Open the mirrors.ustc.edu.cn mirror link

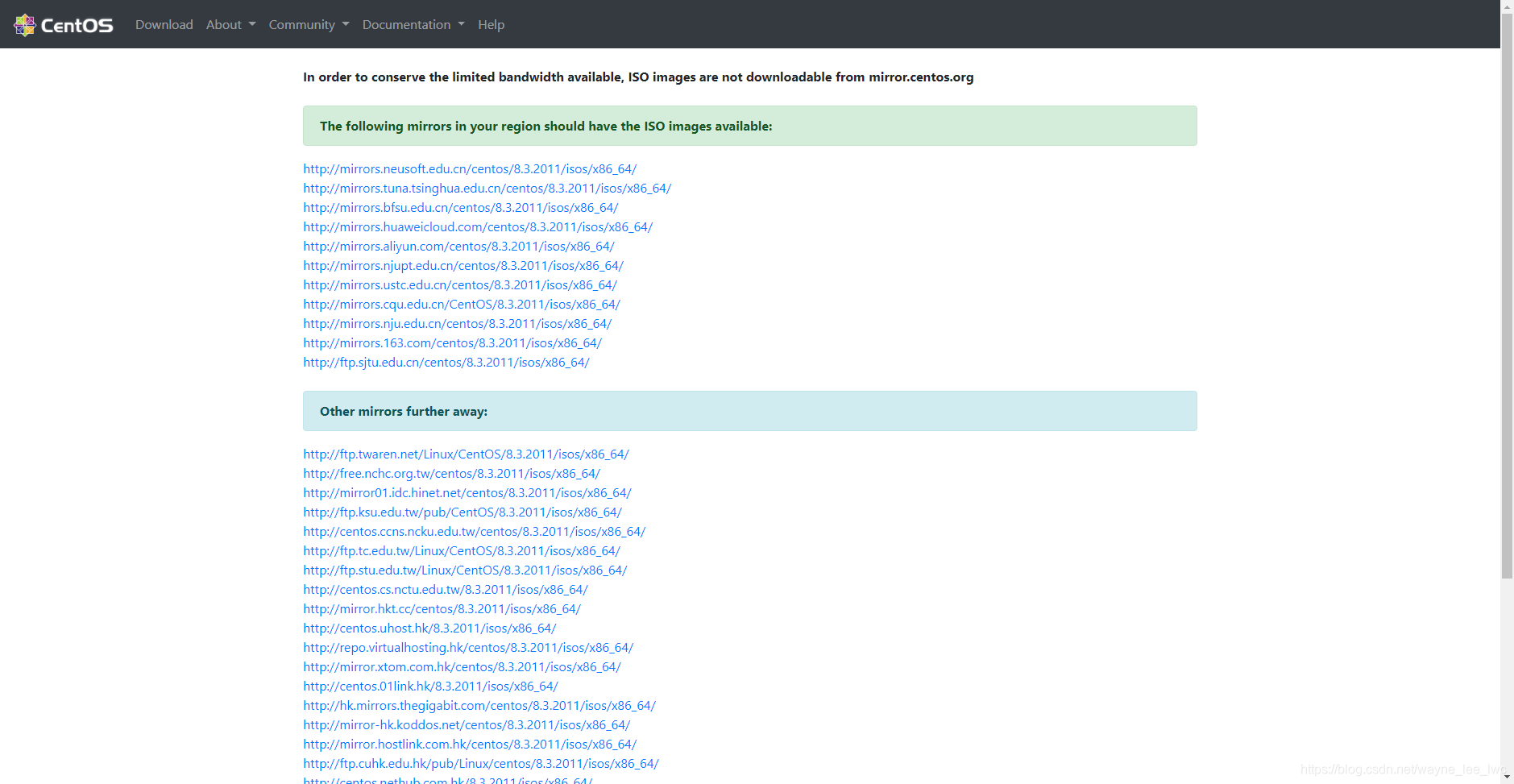click(x=460, y=285)
